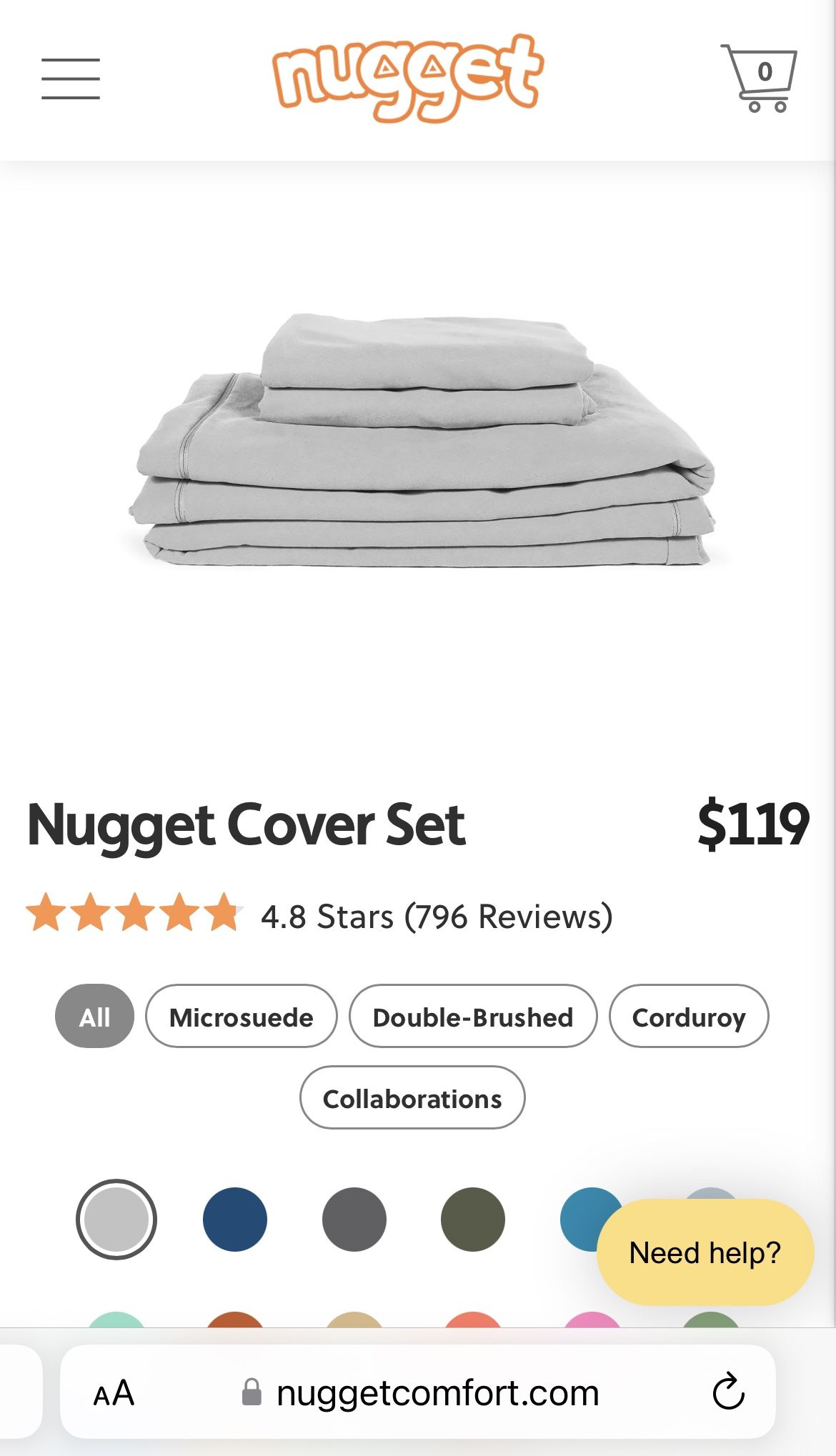Open the shopping cart
This screenshot has width=836, height=1456.
[x=759, y=78]
